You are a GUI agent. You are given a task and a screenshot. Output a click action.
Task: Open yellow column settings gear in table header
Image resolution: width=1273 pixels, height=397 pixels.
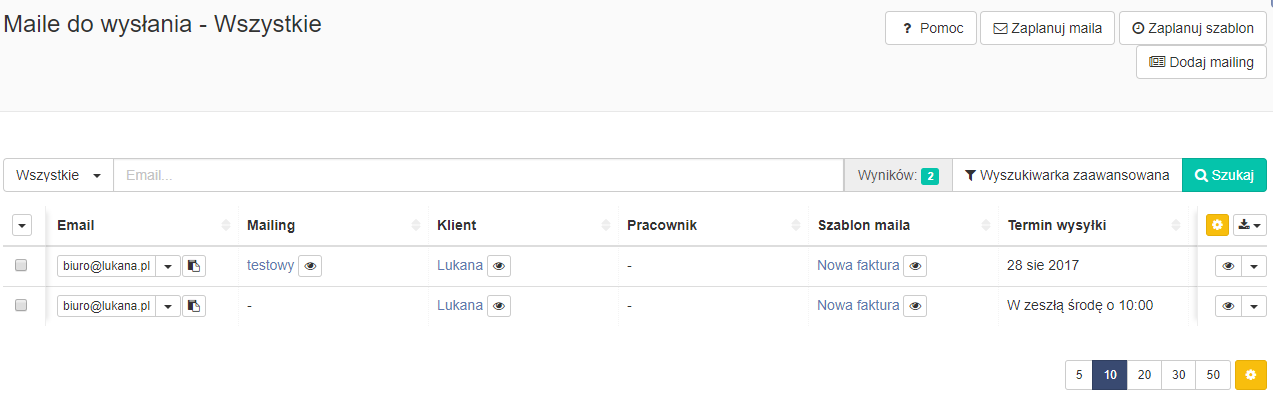click(x=1217, y=225)
